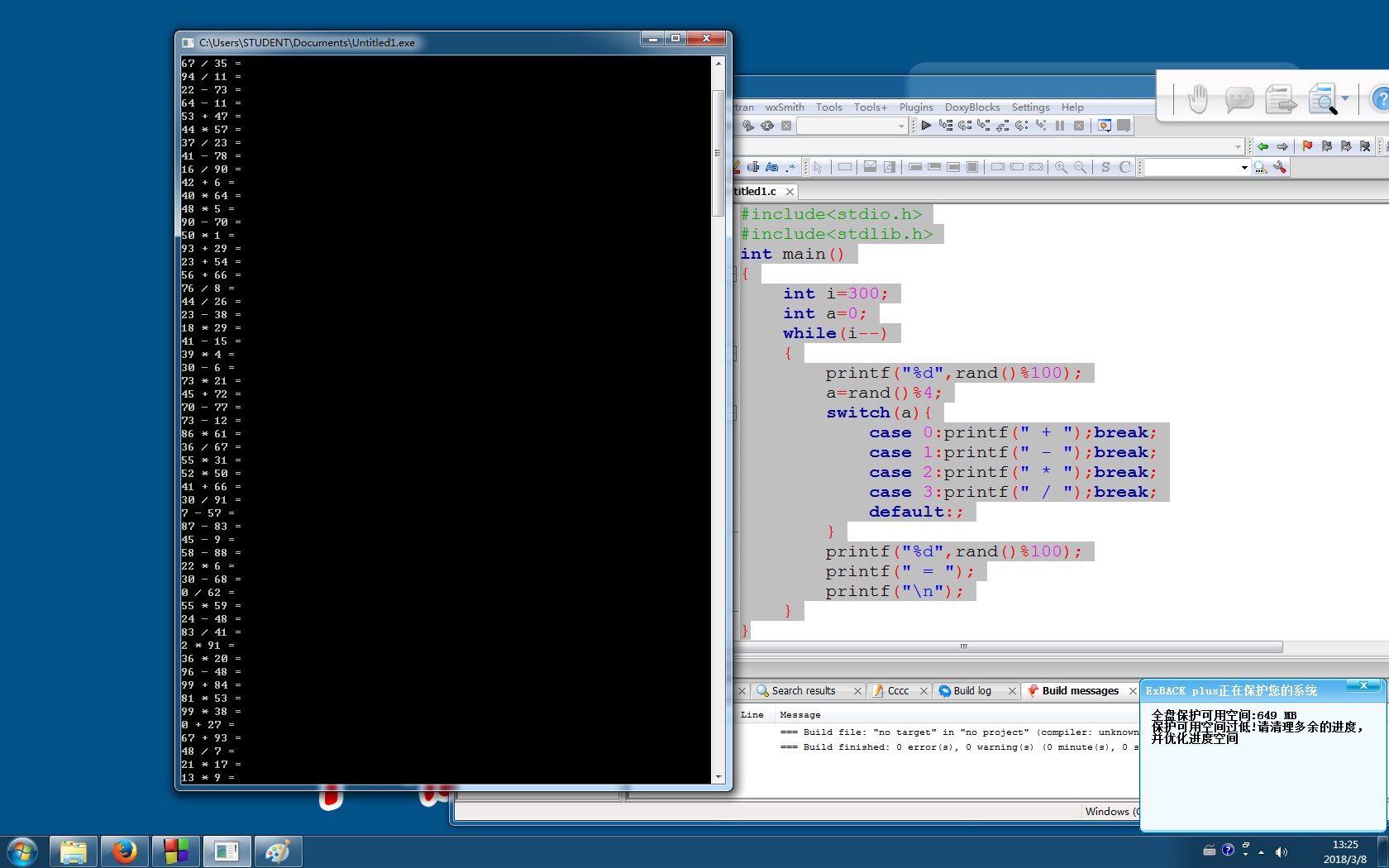Open the Windows Start button

click(x=22, y=851)
